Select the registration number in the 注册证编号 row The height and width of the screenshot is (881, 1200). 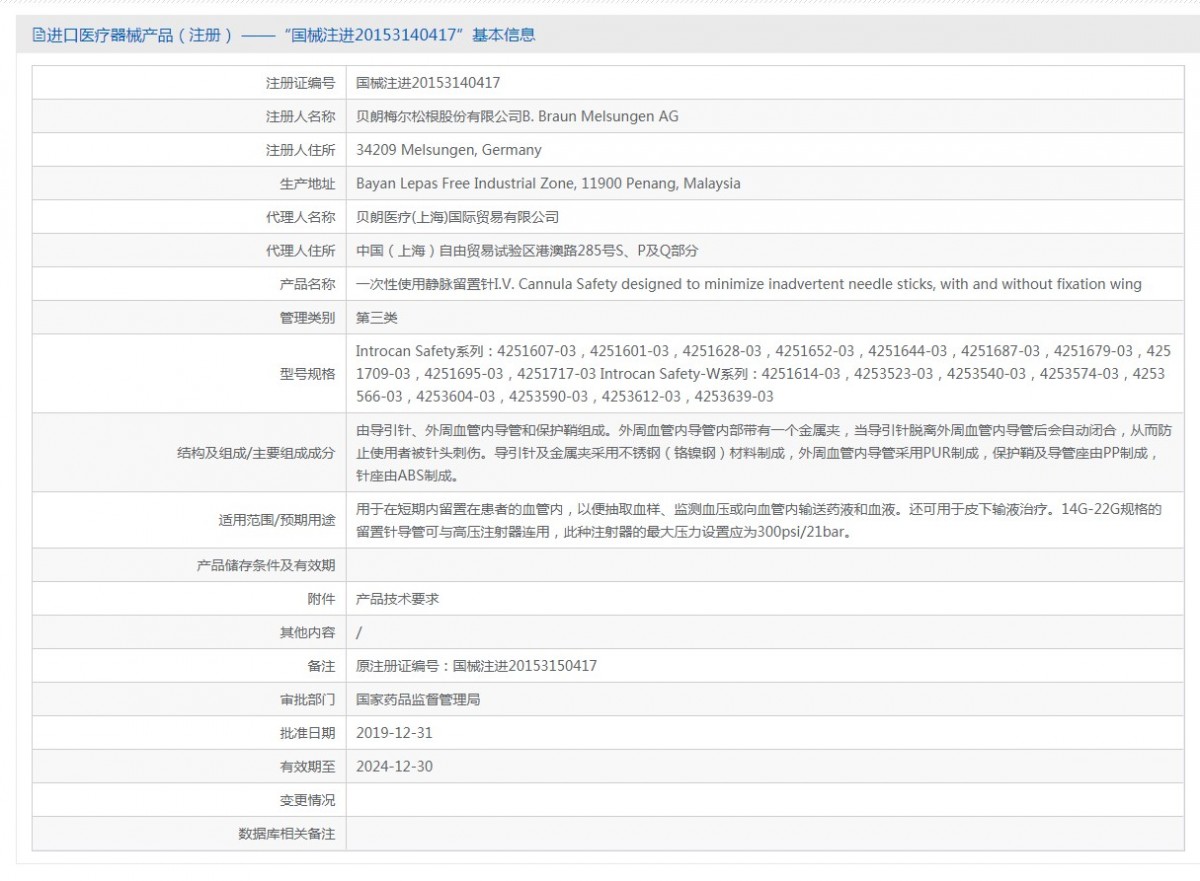pos(428,83)
